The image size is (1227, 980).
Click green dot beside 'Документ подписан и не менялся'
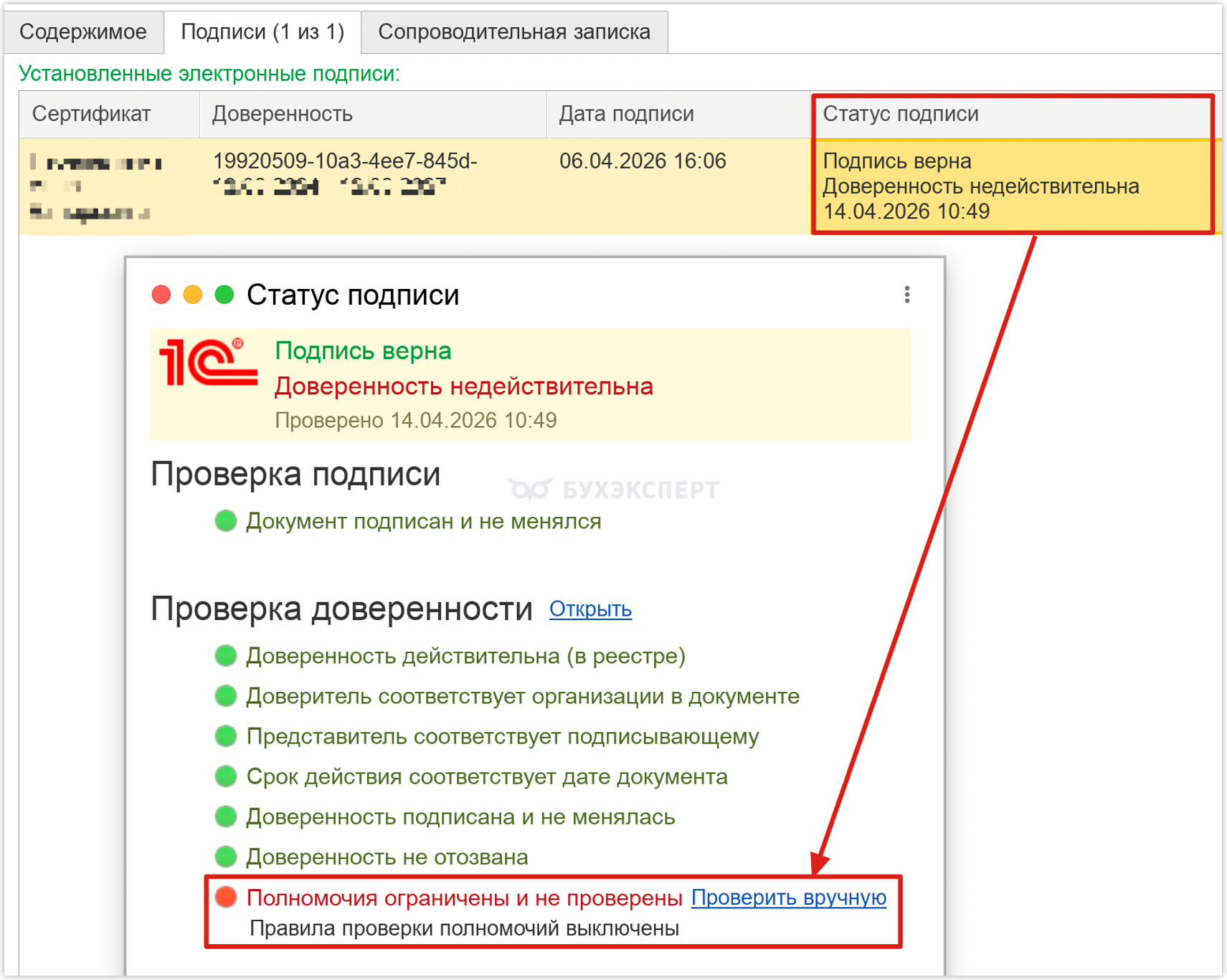click(226, 521)
